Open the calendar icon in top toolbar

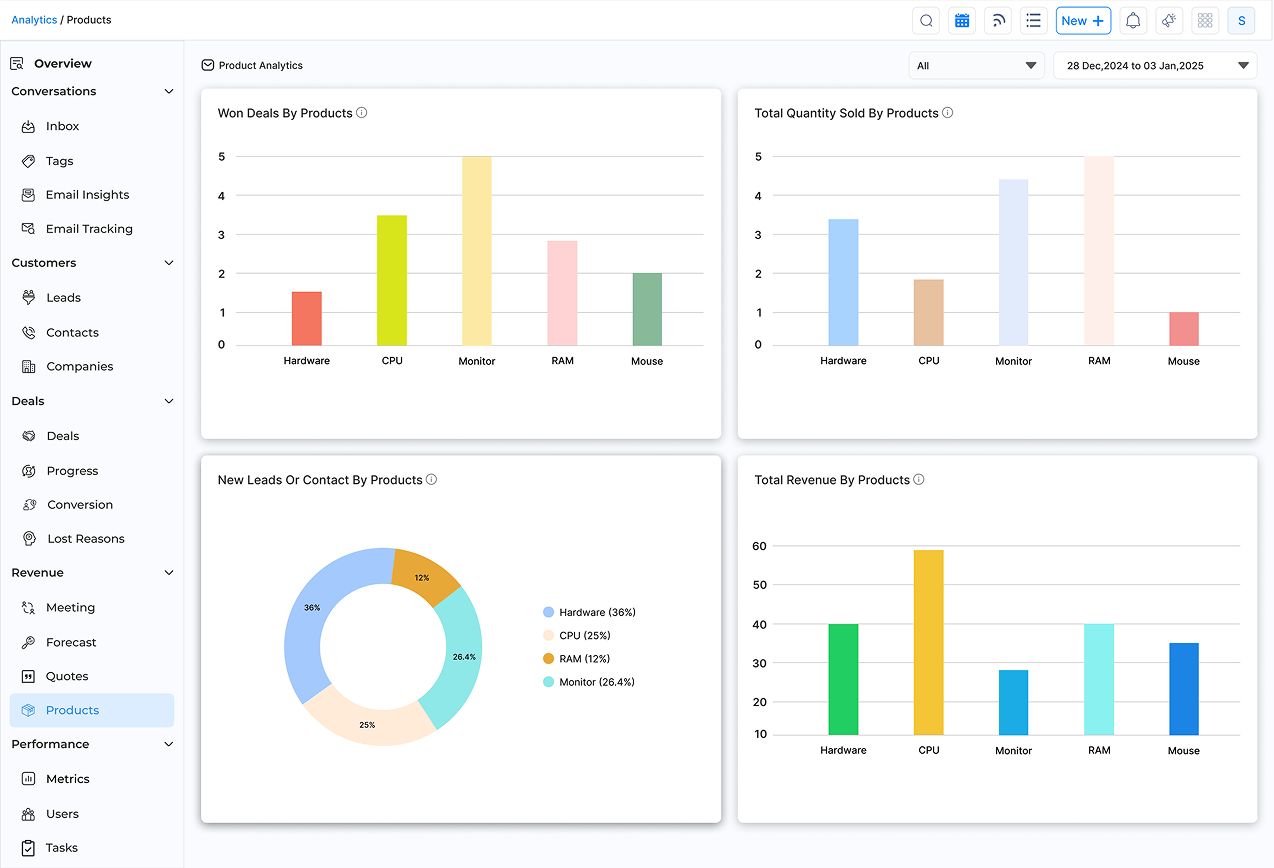point(961,20)
